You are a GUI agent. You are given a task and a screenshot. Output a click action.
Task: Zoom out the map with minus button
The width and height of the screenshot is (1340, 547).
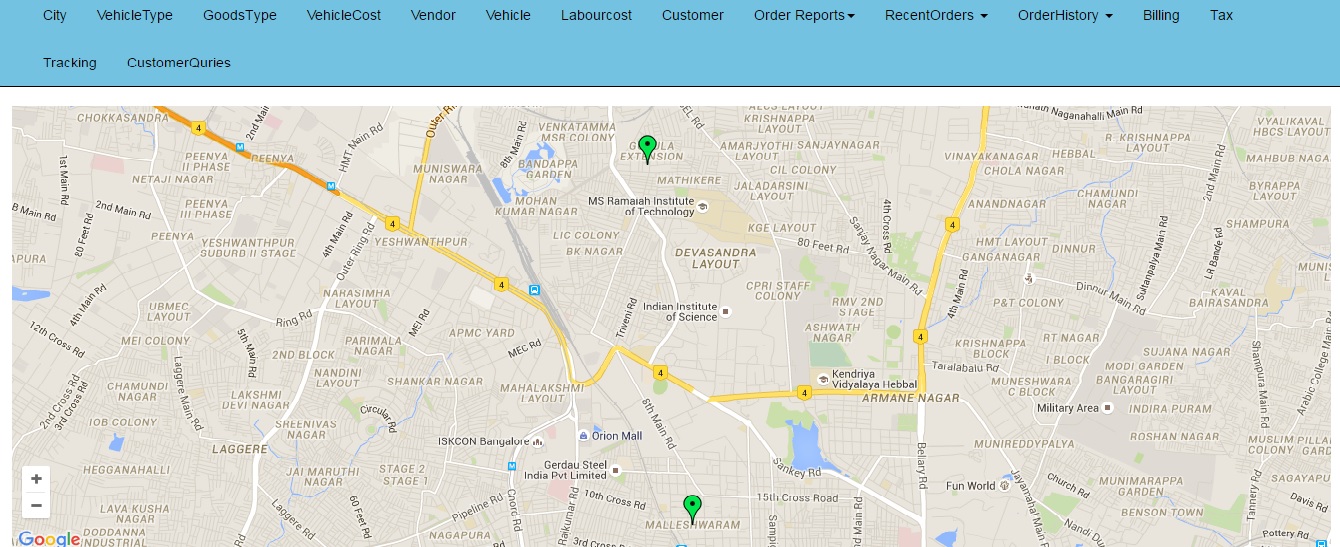coord(36,505)
